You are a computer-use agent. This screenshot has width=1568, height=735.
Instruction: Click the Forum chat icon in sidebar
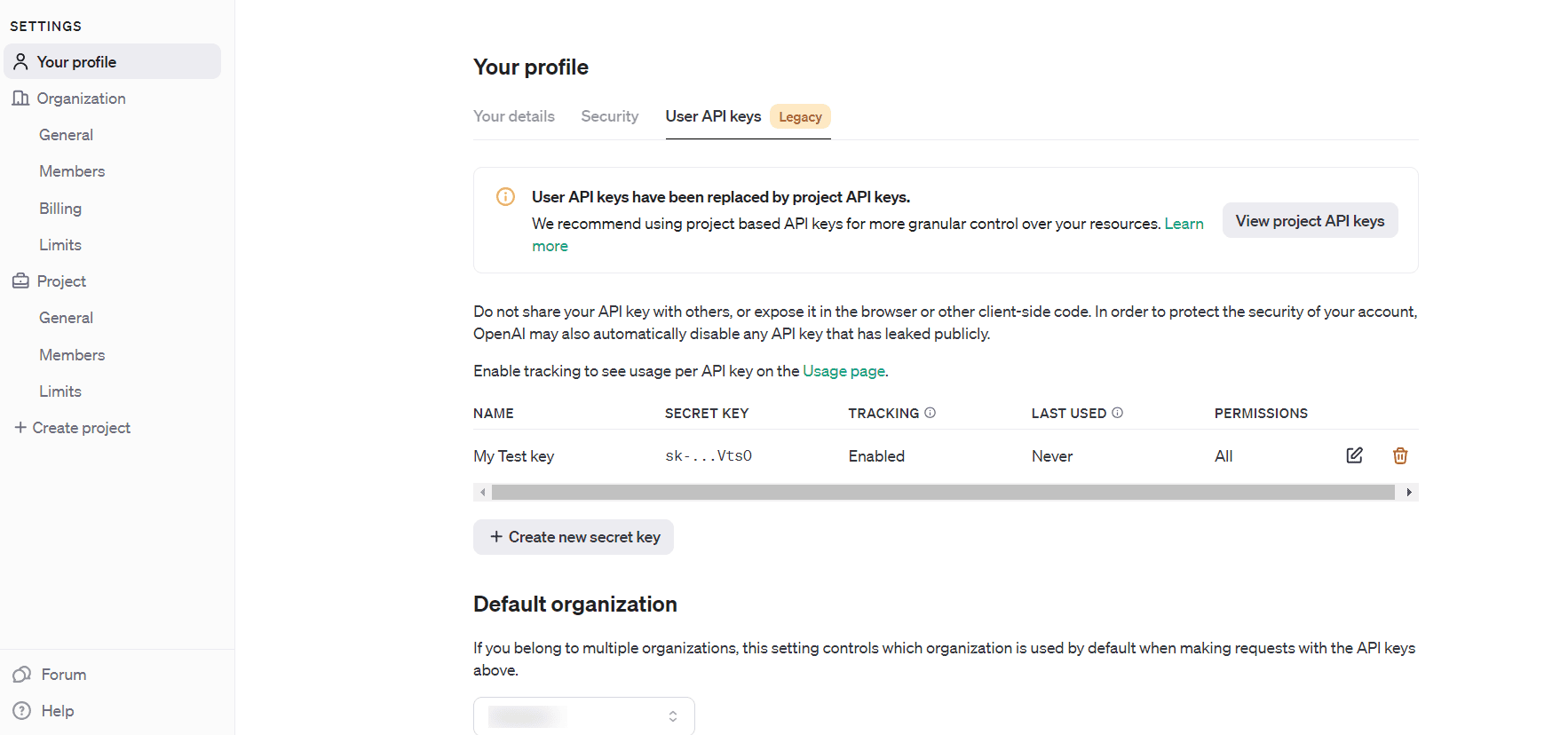22,675
